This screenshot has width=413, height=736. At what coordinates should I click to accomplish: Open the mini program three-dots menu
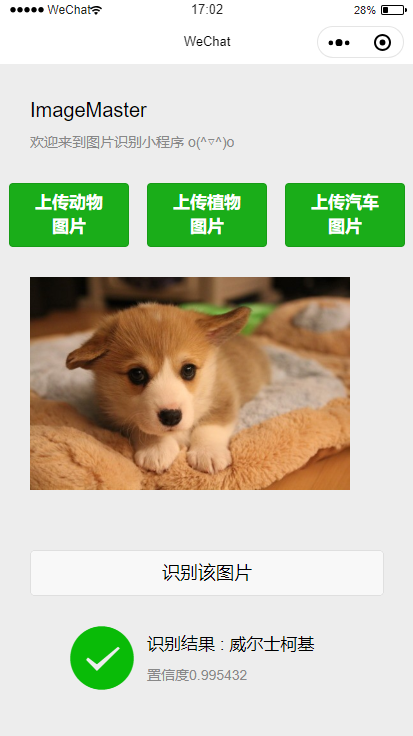click(339, 43)
